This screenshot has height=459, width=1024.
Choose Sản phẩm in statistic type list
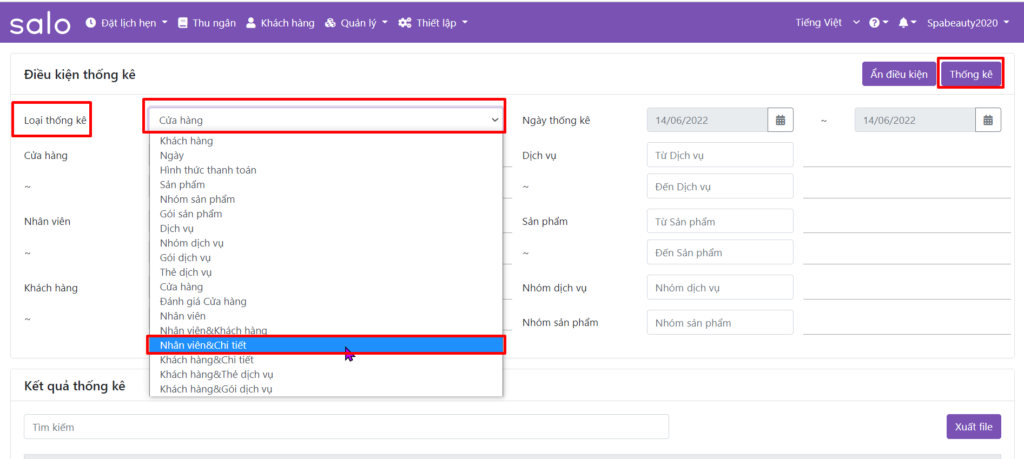click(x=326, y=185)
